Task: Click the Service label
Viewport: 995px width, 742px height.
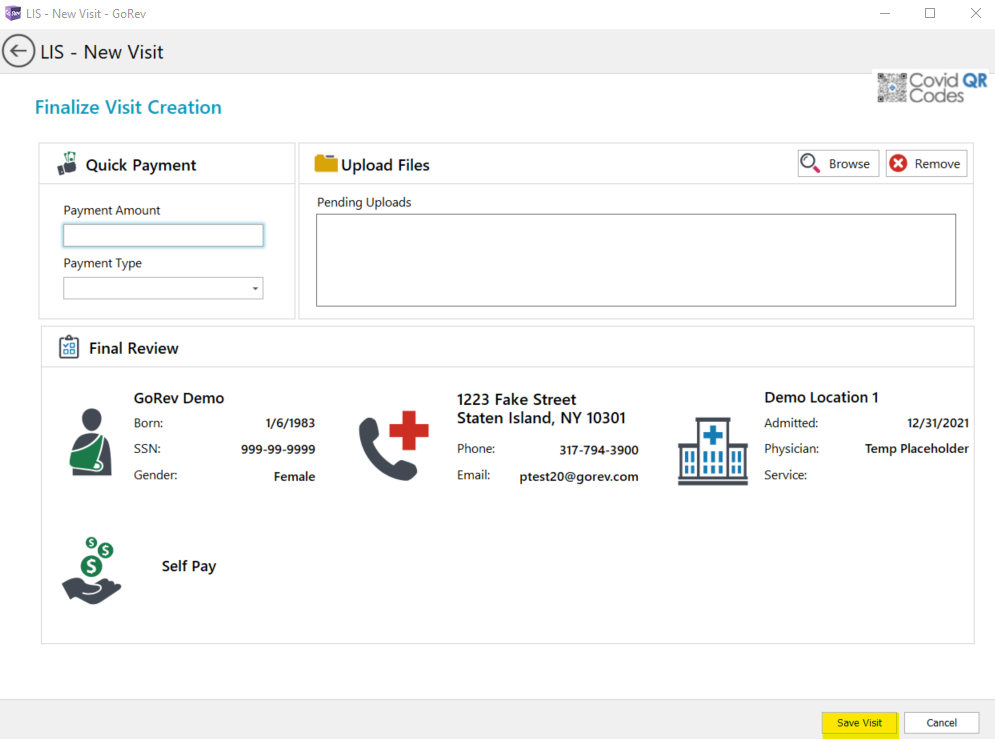Action: tap(786, 475)
